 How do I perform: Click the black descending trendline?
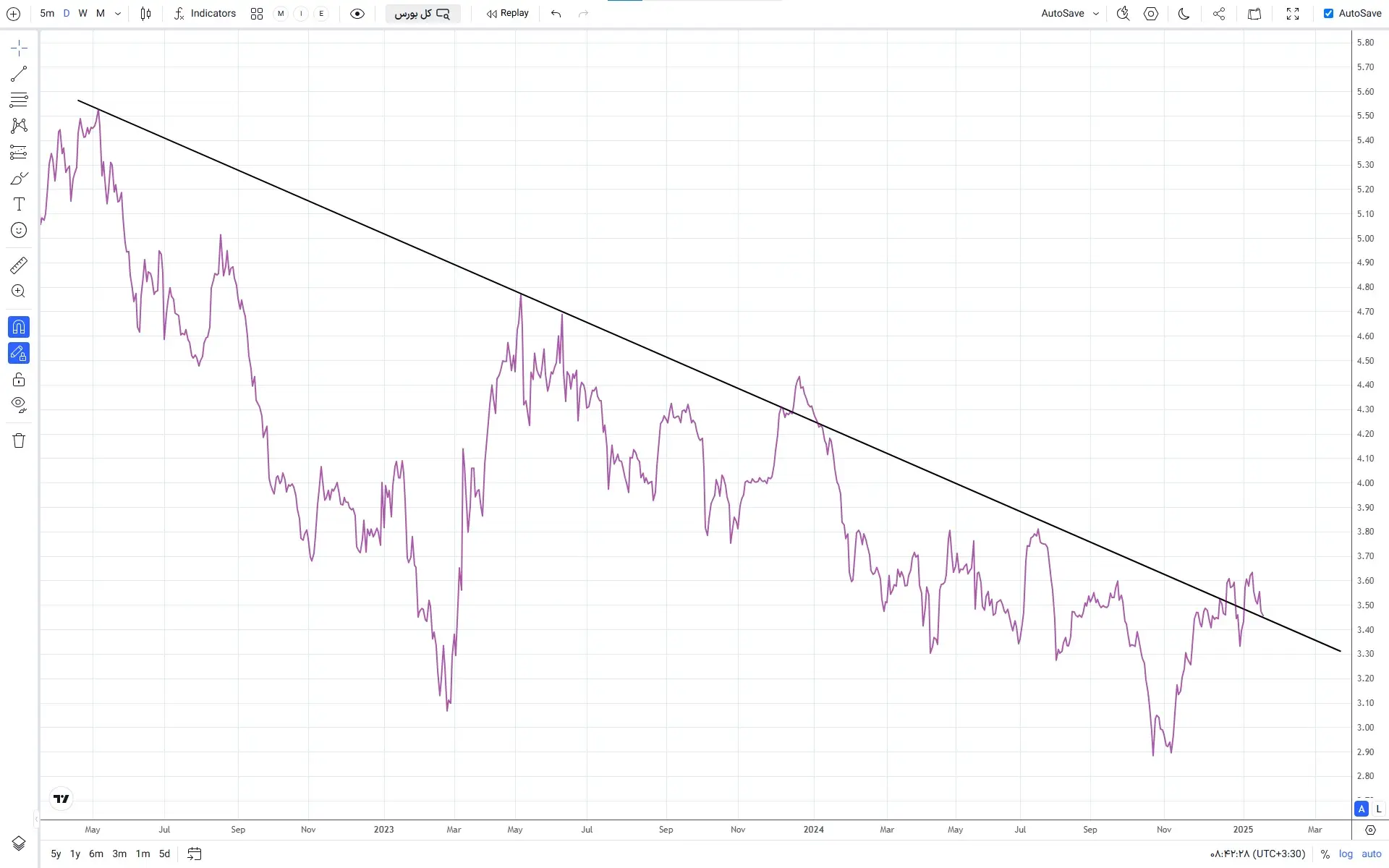point(709,376)
